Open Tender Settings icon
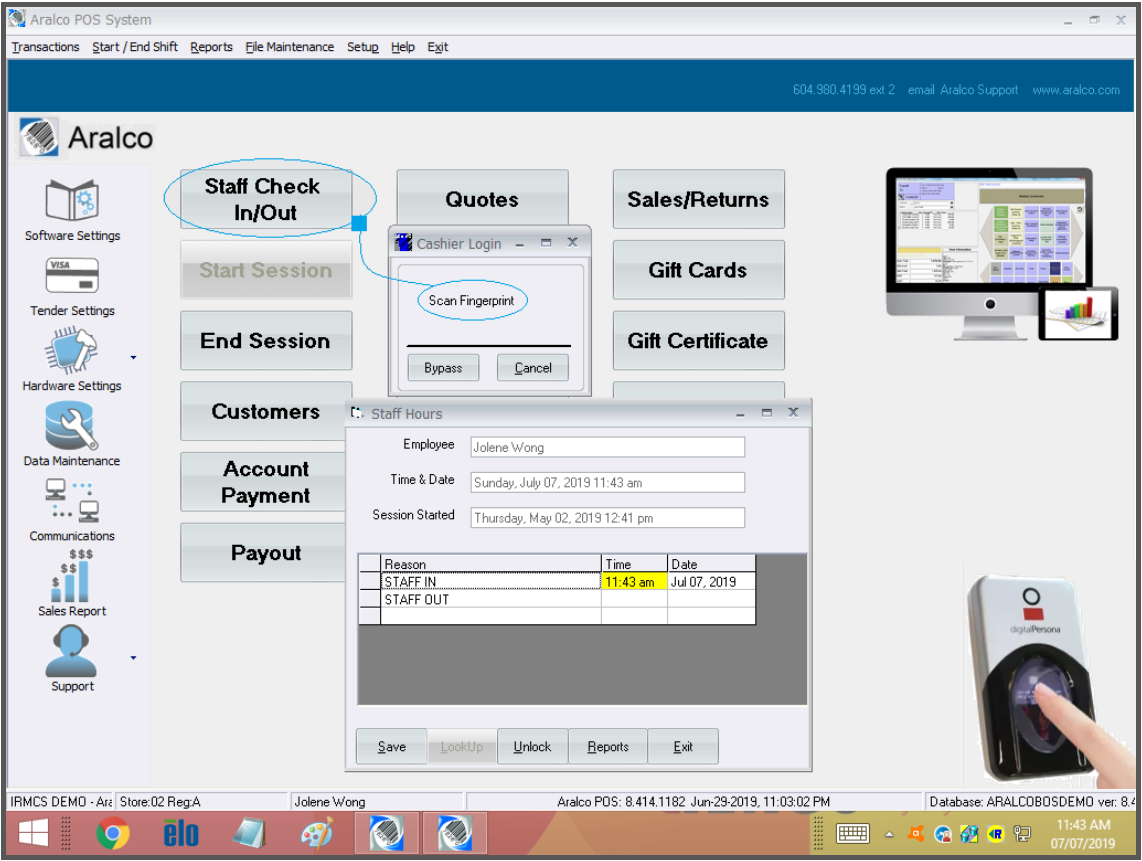The image size is (1142, 861). pyautogui.click(x=71, y=275)
